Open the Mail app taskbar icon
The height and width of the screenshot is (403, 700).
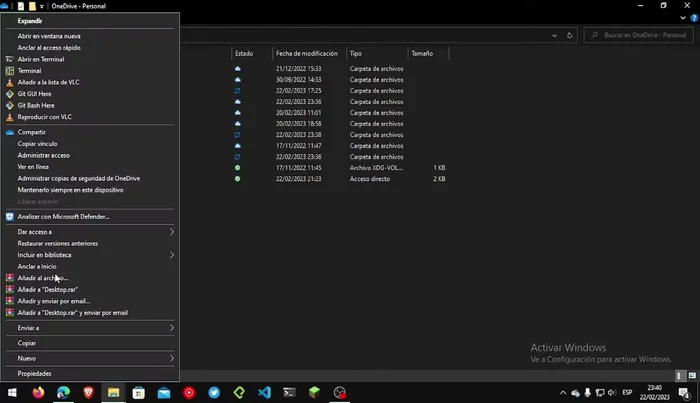coord(164,392)
